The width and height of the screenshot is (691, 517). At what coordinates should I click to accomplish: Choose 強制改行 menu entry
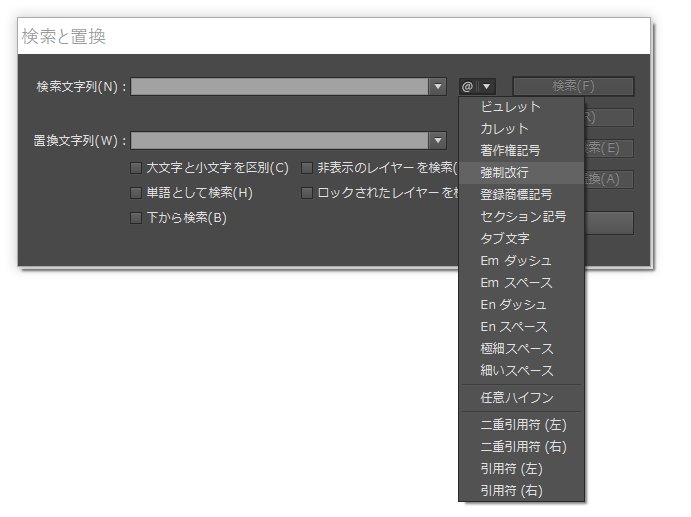point(522,173)
